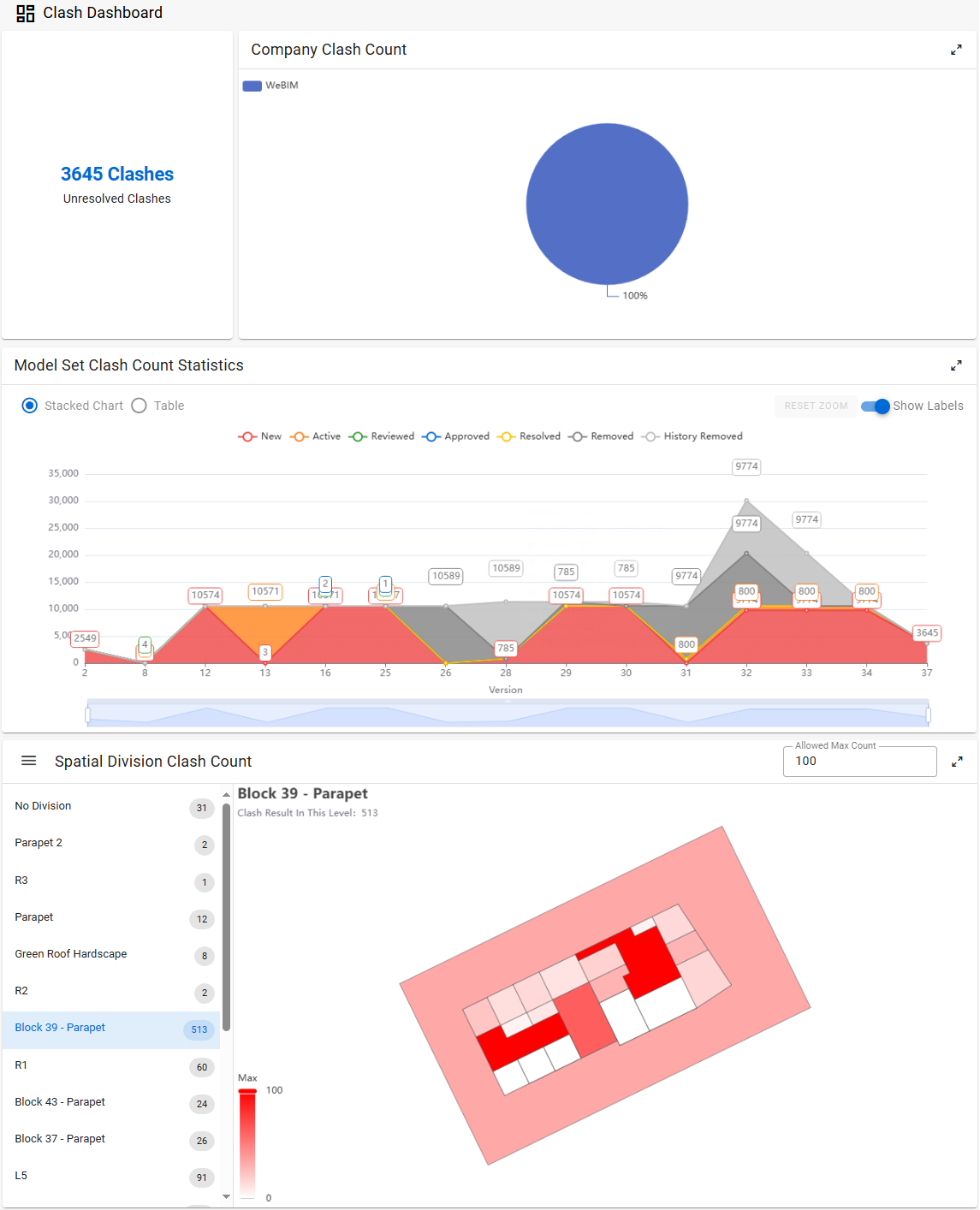Click the Allowed Max Count input field

point(859,762)
